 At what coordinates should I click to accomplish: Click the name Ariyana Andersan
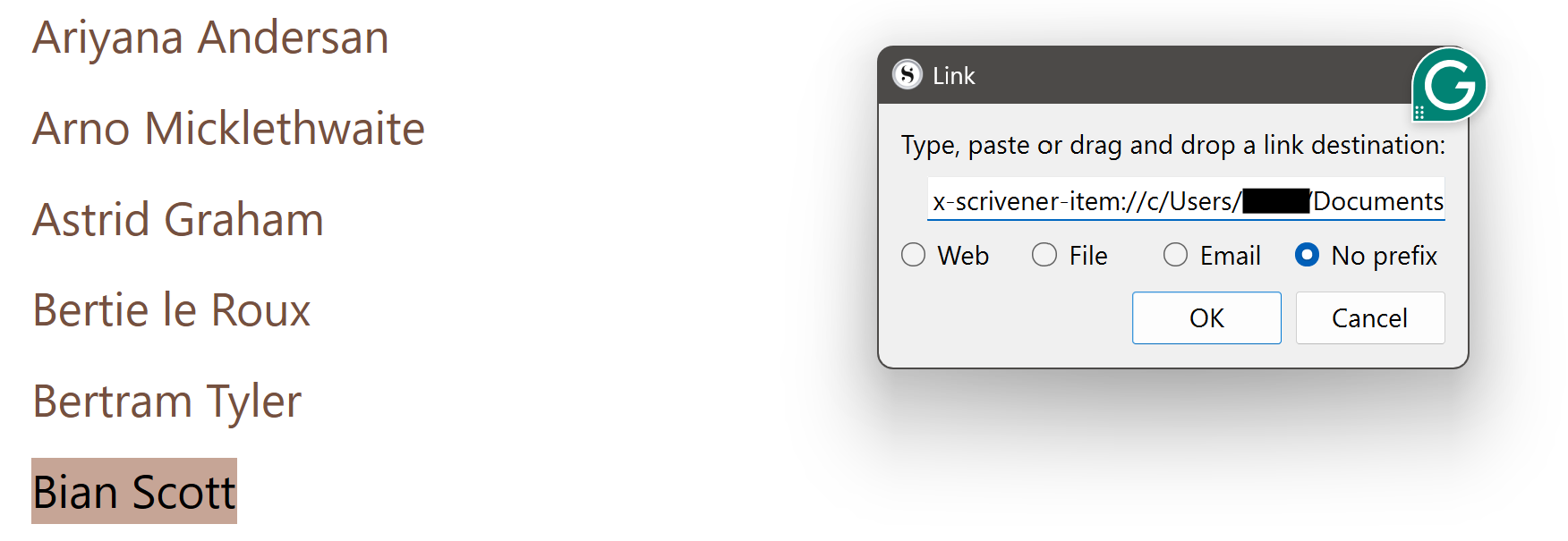(x=210, y=38)
